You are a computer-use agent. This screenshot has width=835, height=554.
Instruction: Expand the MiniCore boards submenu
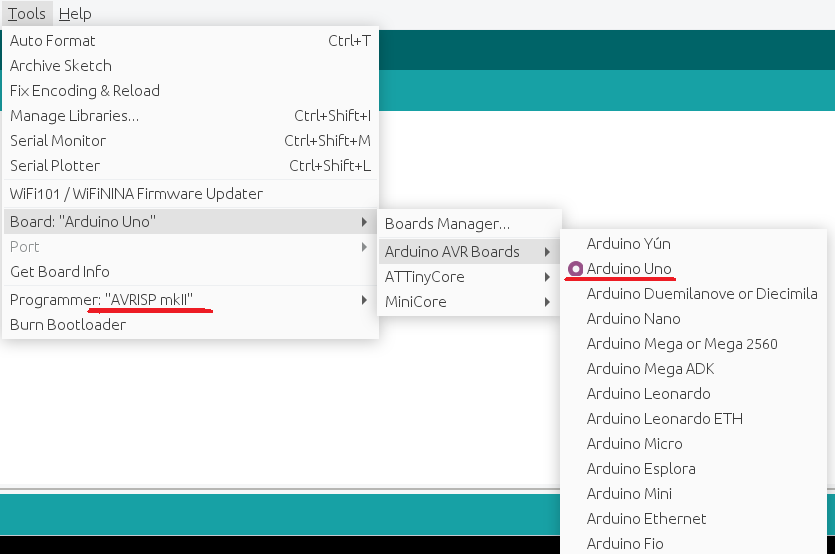click(469, 302)
